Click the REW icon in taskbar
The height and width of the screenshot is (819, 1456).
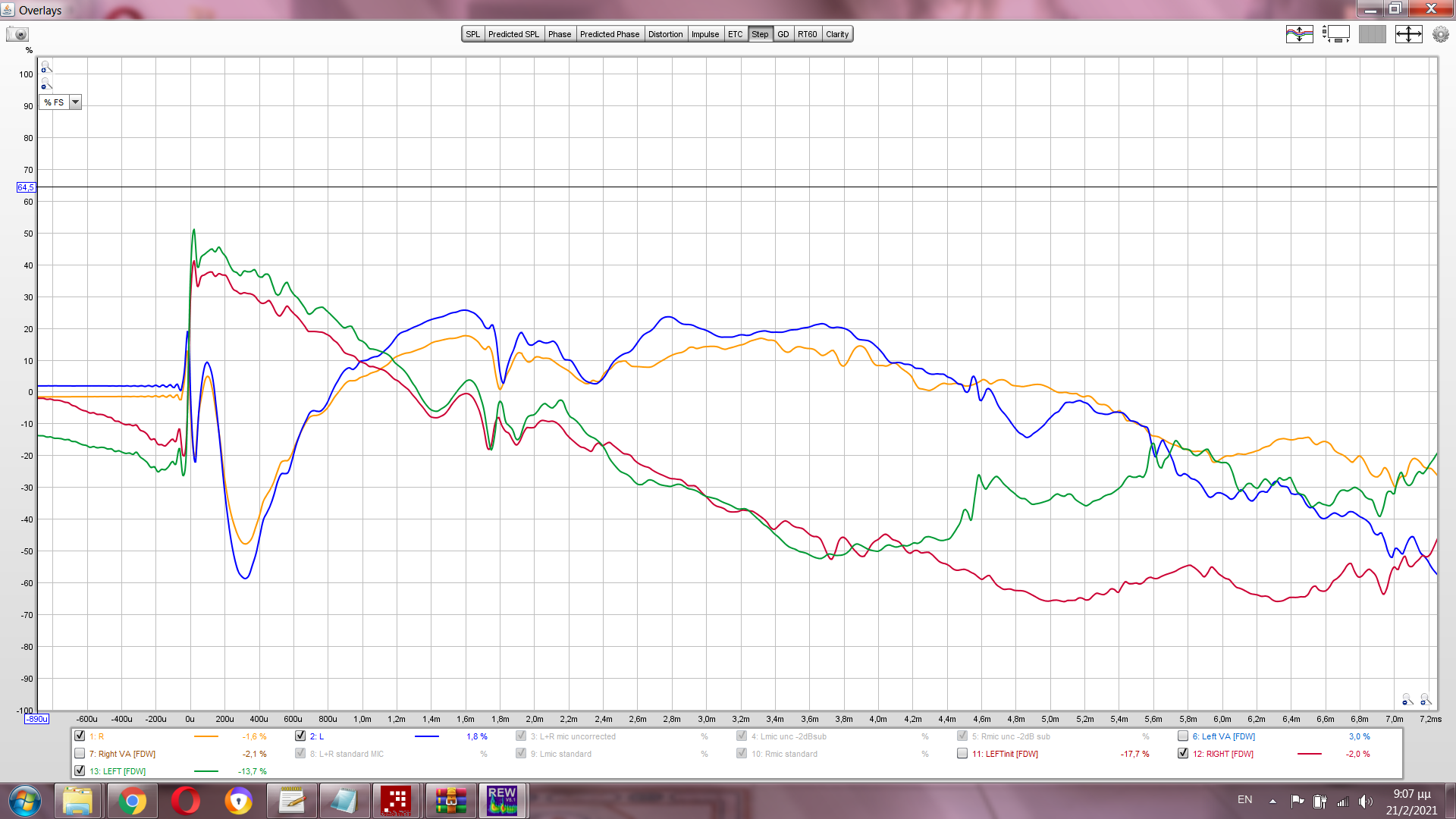click(x=501, y=801)
